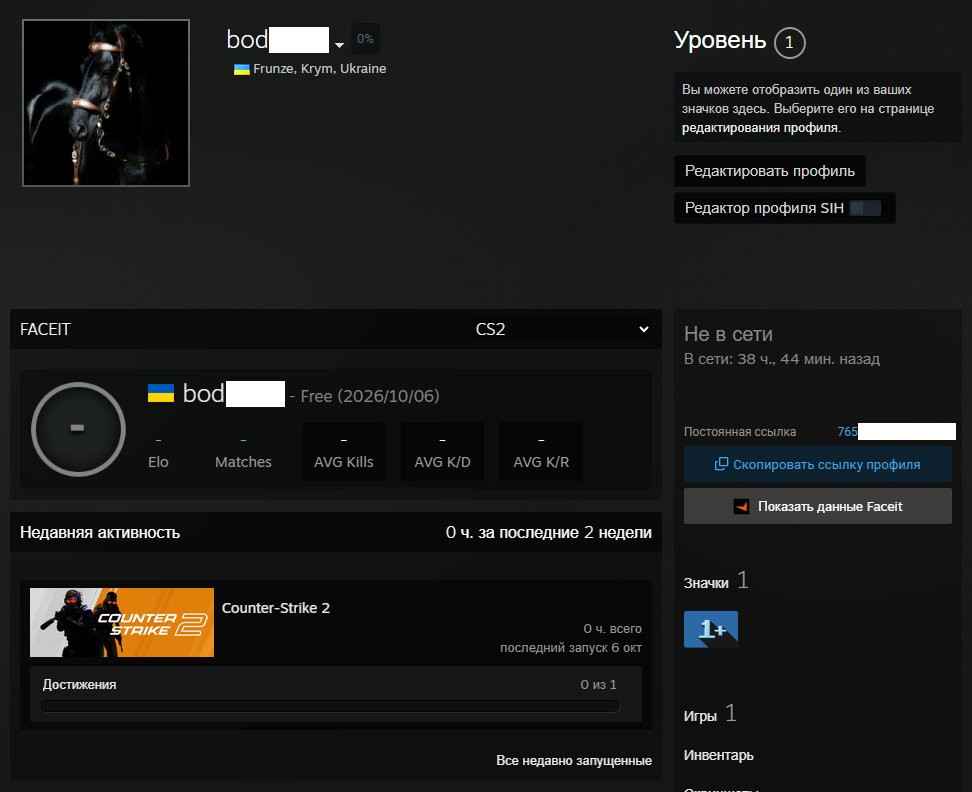Click the последний запуск 6 окт text
This screenshot has width=972, height=792.
coord(571,648)
